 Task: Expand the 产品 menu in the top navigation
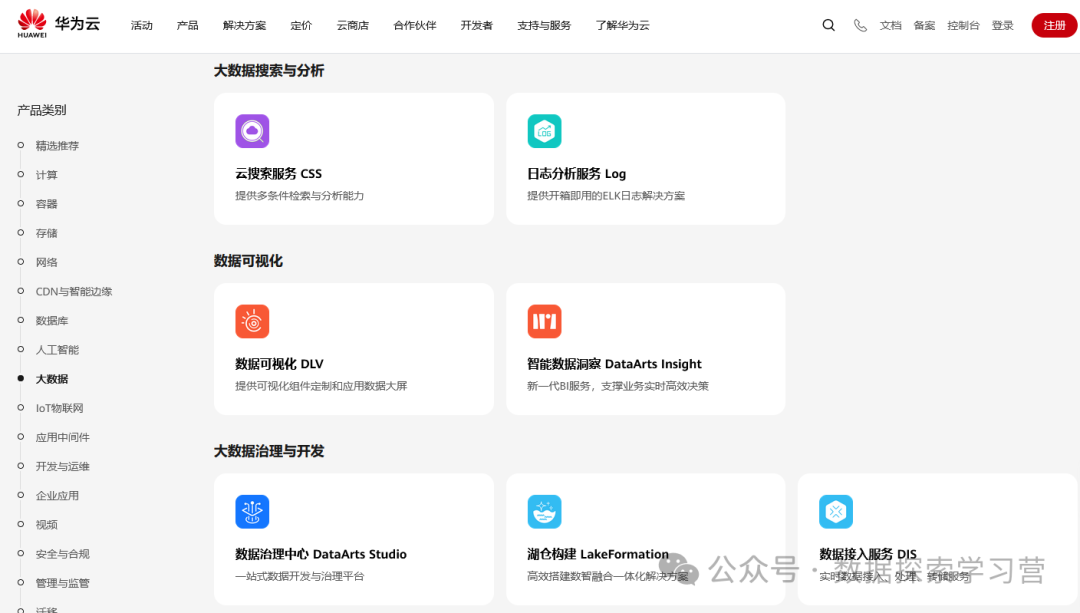click(x=187, y=26)
